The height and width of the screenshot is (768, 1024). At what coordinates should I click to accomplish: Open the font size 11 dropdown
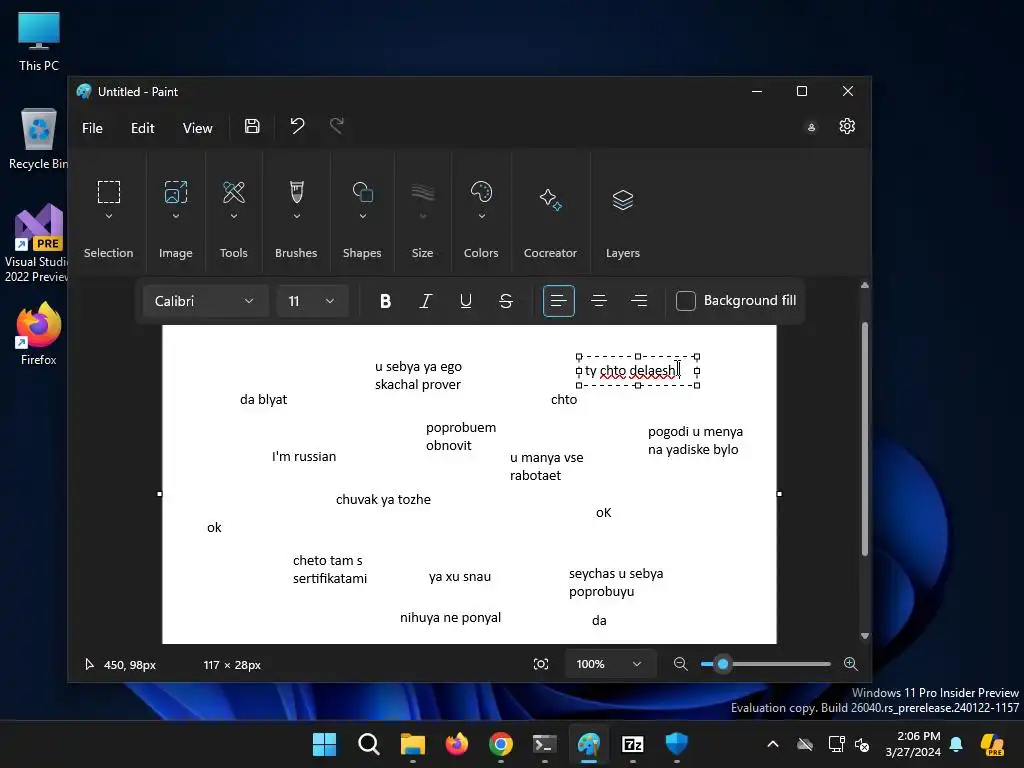pos(312,301)
